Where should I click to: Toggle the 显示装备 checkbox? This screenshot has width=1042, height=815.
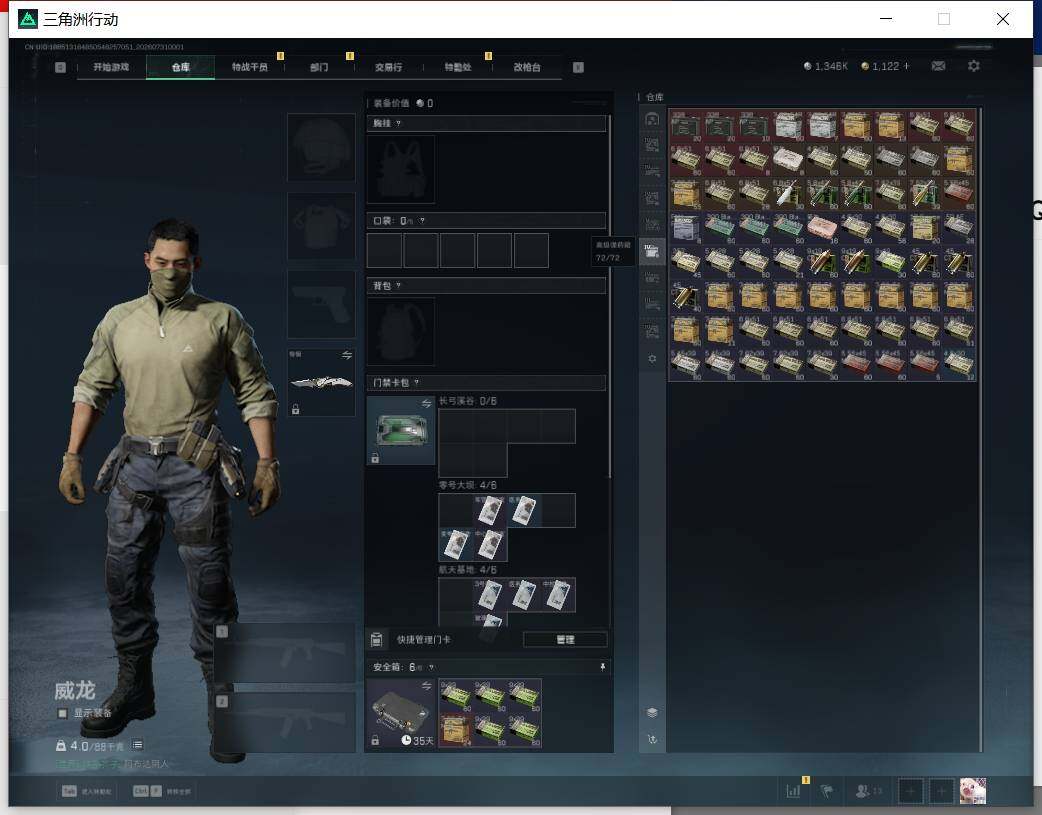click(x=62, y=713)
